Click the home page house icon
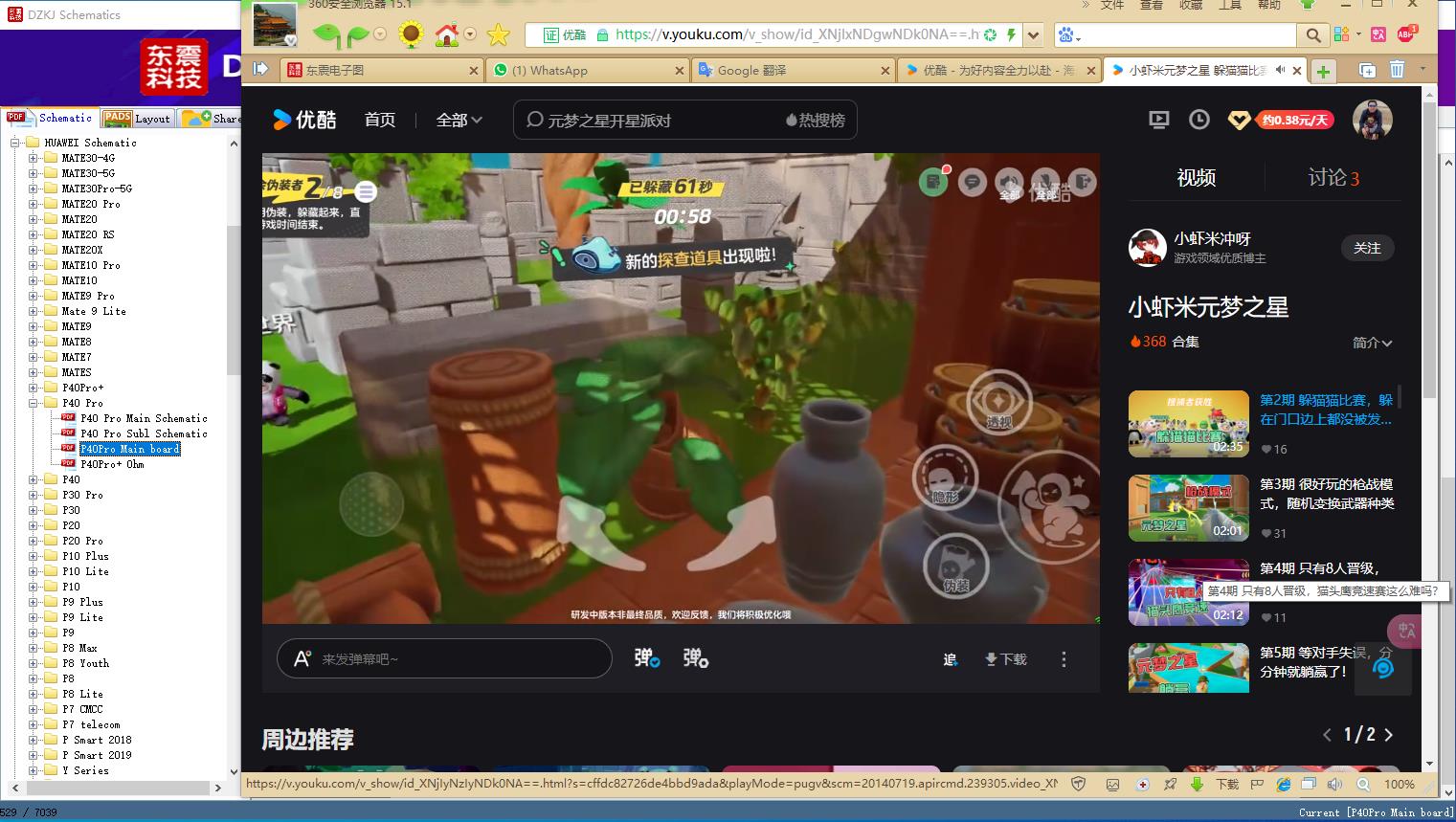1456x822 pixels. click(x=446, y=35)
